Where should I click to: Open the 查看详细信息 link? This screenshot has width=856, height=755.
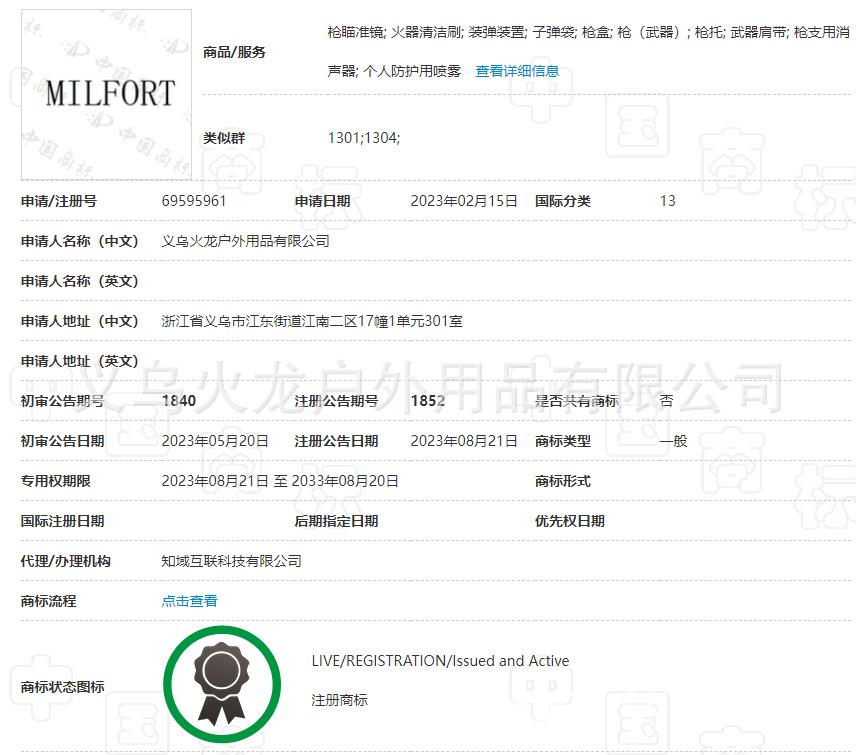[519, 71]
